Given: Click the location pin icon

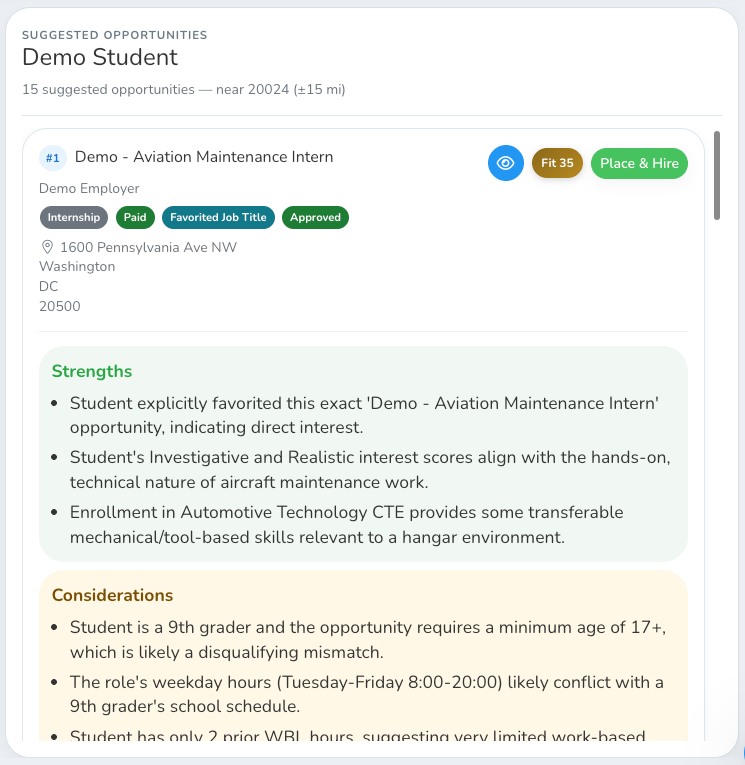Looking at the screenshot, I should click(47, 247).
